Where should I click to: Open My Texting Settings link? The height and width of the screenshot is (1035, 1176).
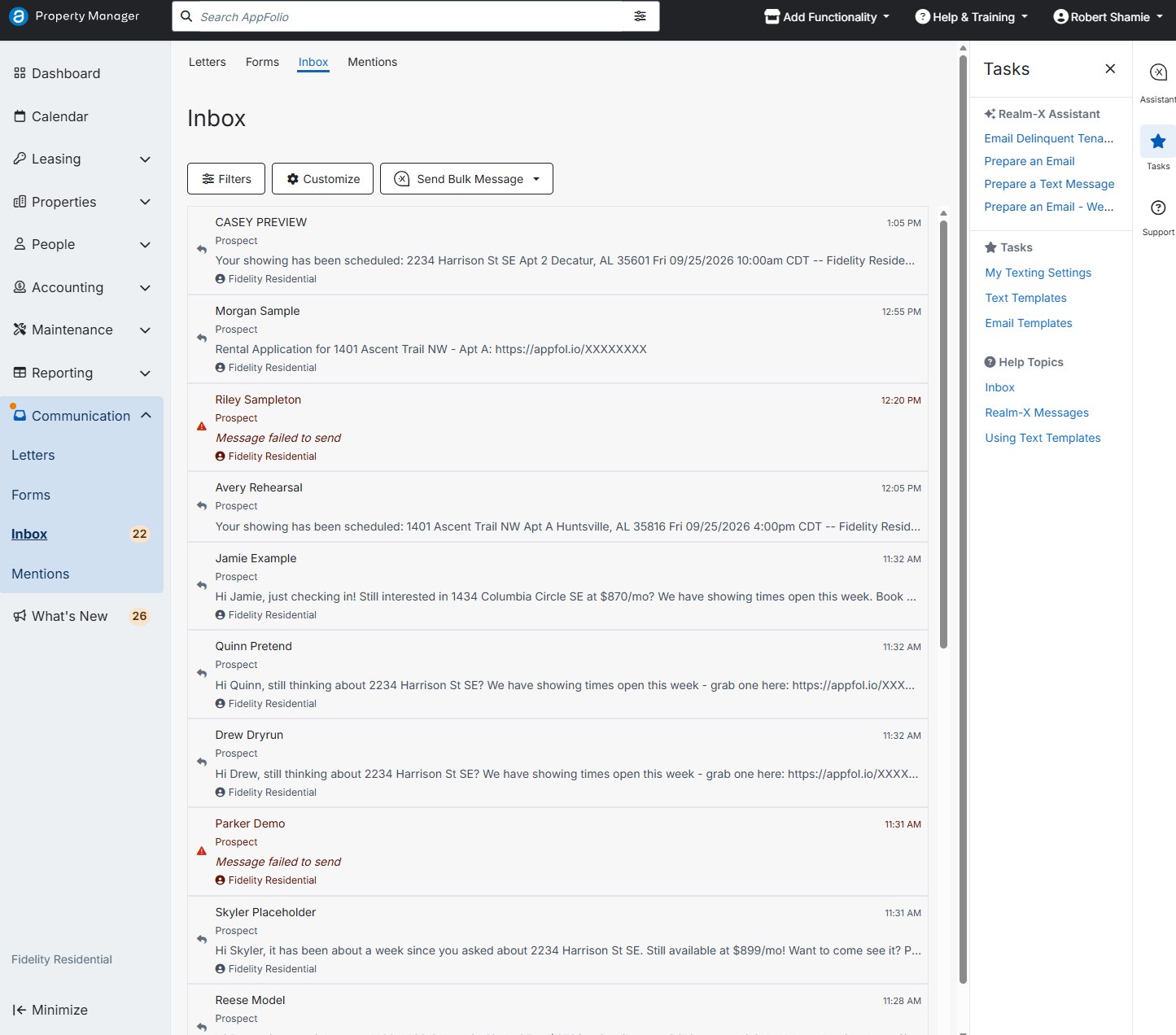1038,273
